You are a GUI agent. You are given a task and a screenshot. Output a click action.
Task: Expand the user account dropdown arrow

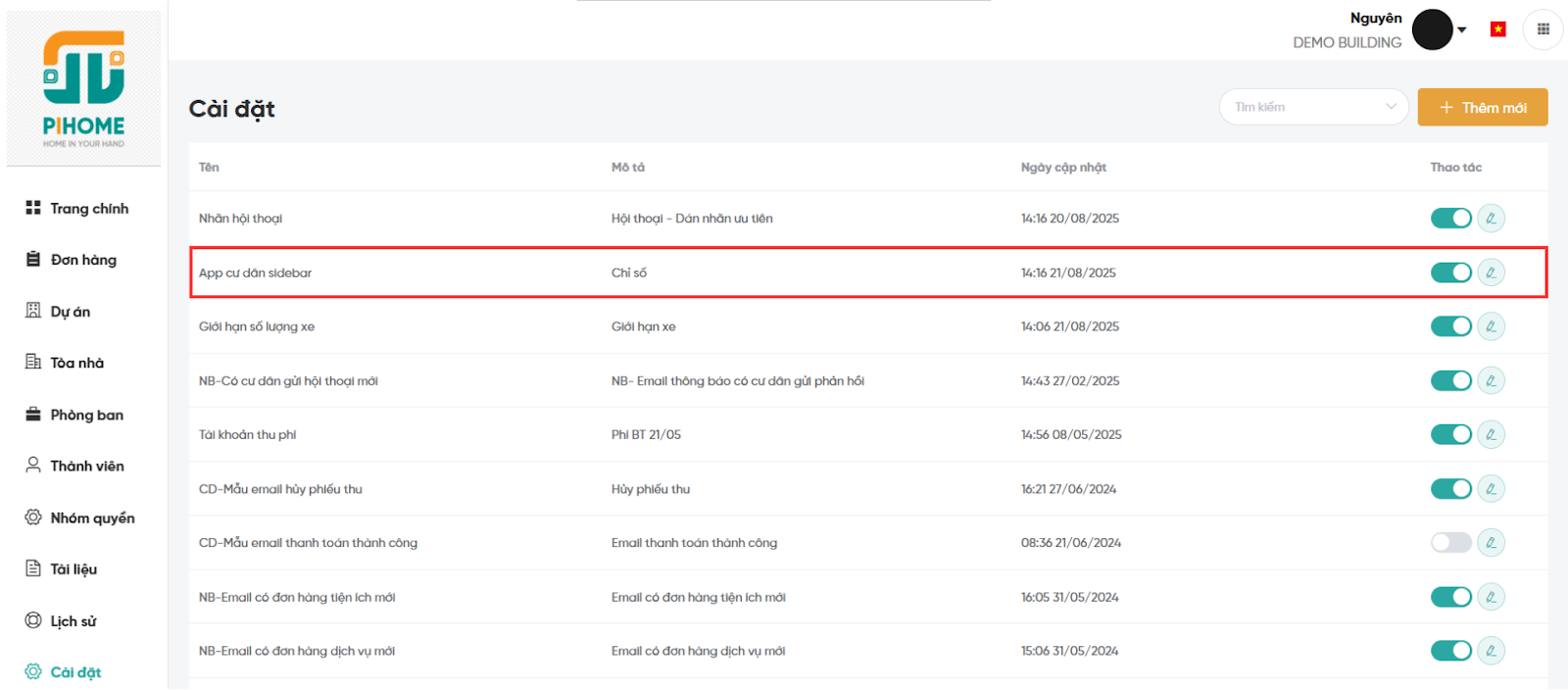1462,29
